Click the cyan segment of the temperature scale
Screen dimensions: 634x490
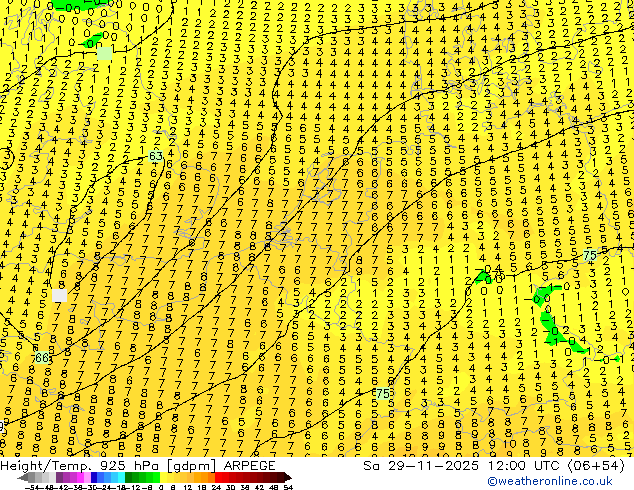coord(121,477)
